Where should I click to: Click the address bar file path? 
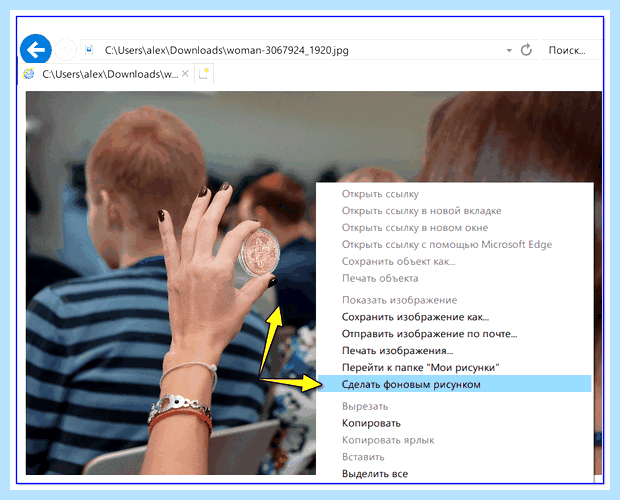(x=227, y=50)
